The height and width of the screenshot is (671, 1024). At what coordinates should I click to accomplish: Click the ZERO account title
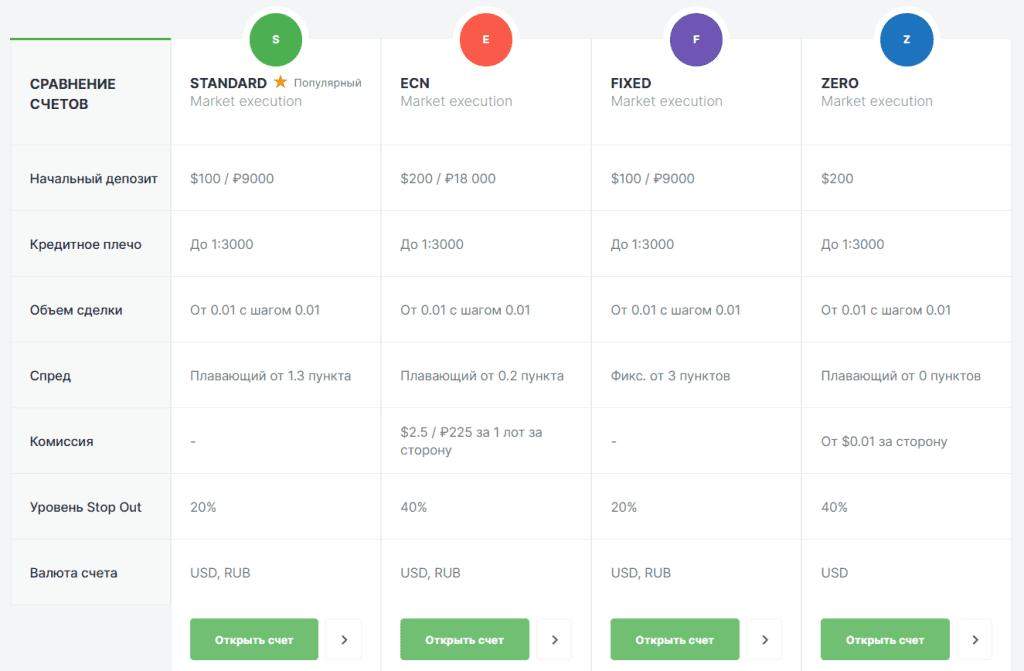tap(840, 83)
